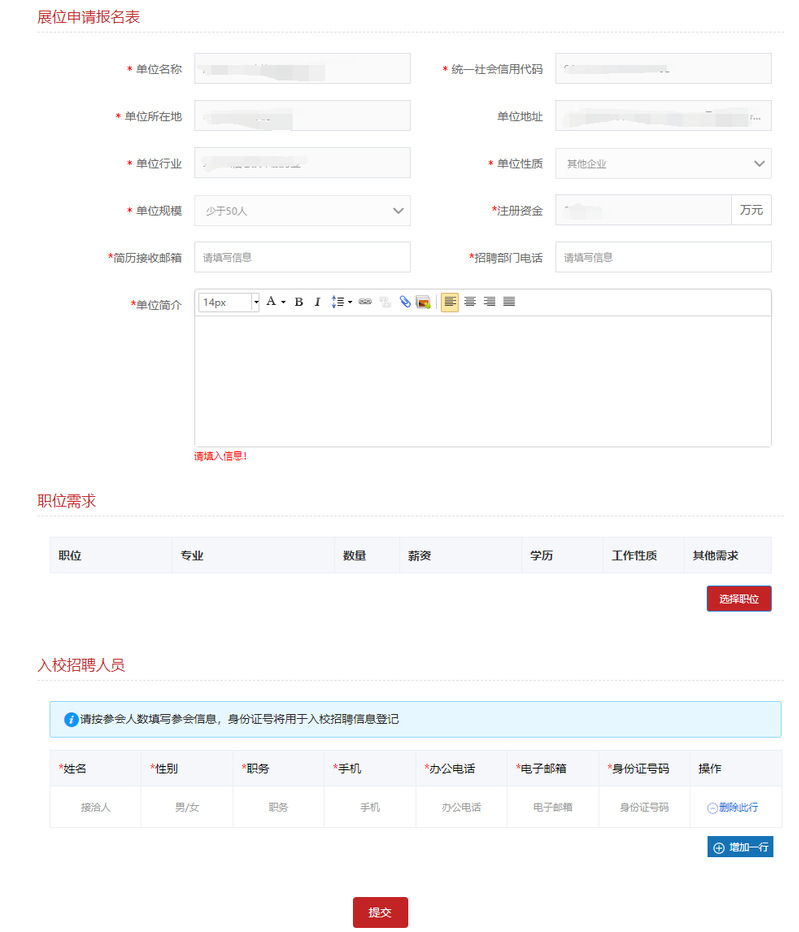Viewport: 799px width, 932px height.
Task: Center-align text in the editor
Action: coord(470,302)
